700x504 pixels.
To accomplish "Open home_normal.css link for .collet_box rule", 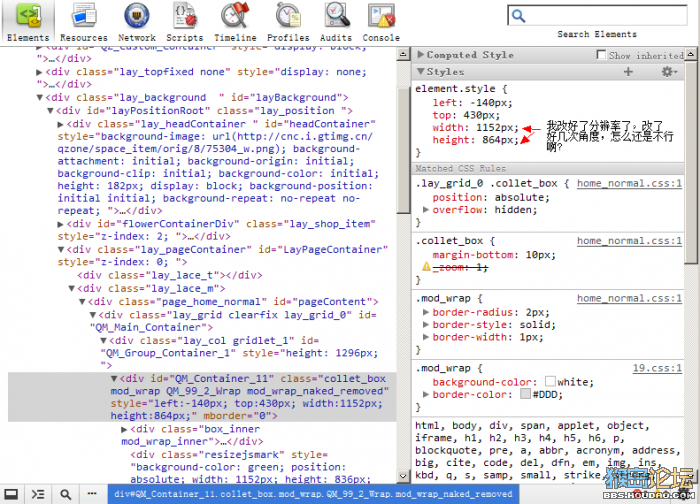I will tap(629, 241).
